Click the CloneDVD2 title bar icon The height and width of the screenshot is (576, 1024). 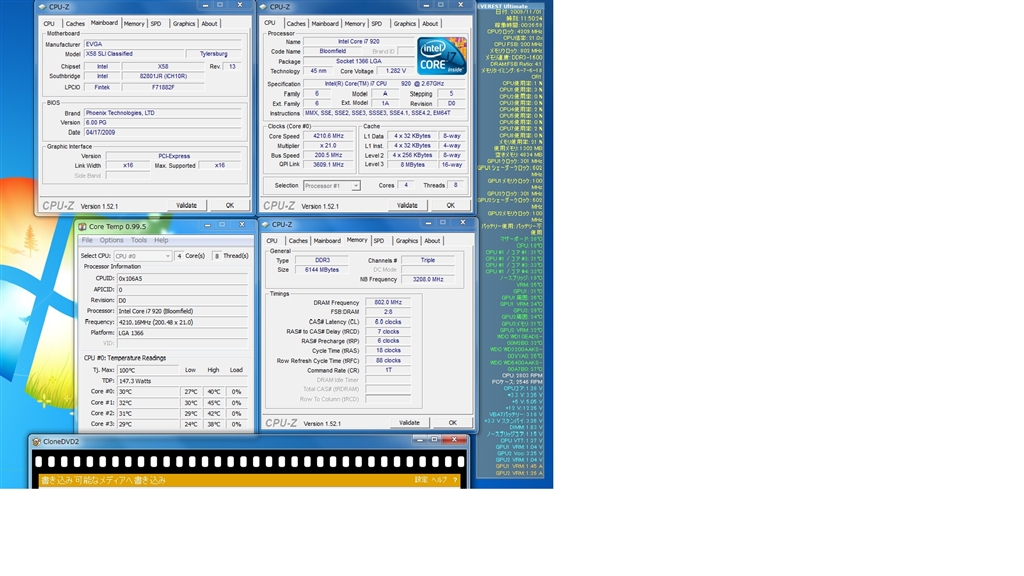point(37,441)
